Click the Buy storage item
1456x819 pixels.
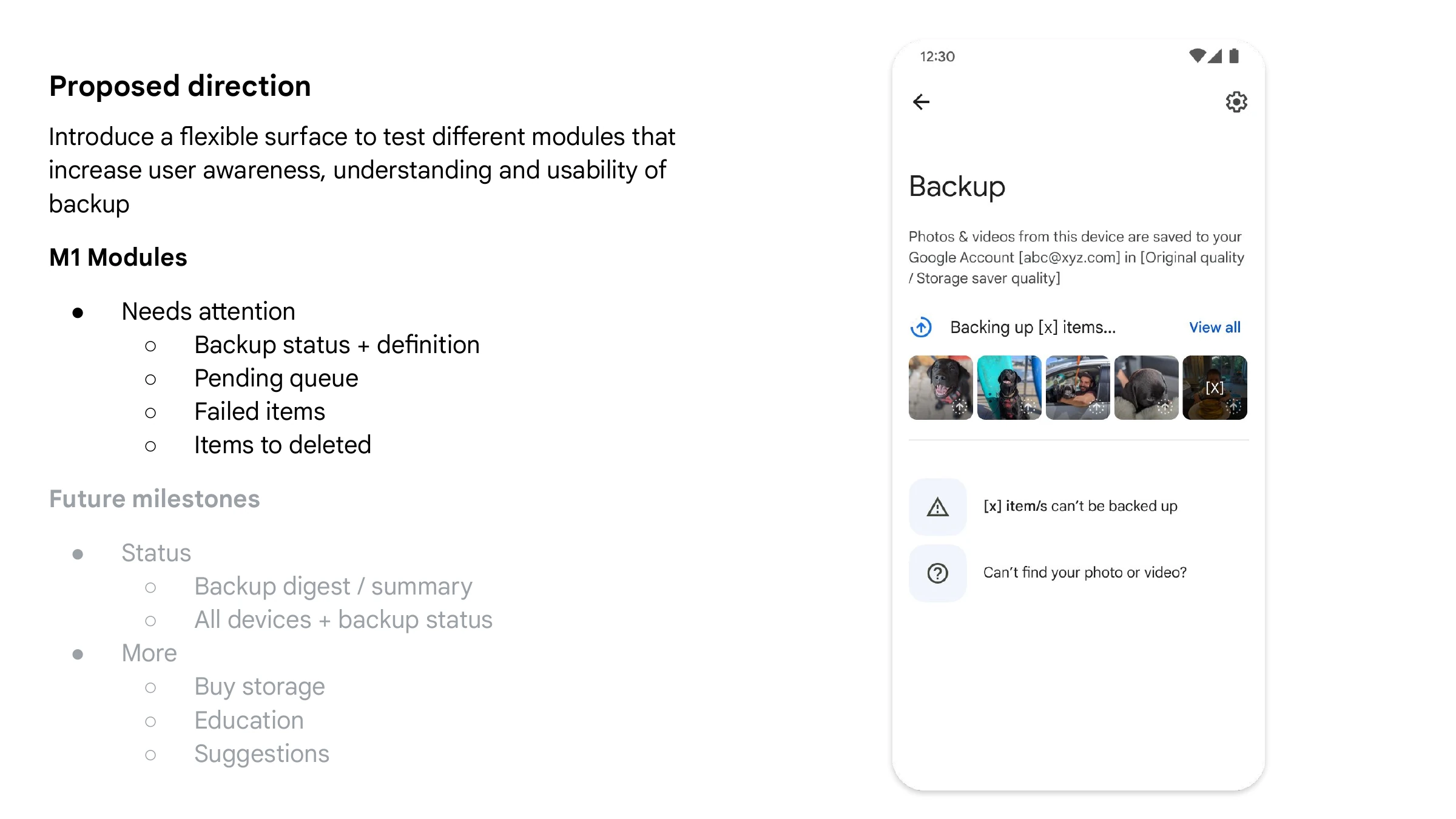pyautogui.click(x=260, y=687)
